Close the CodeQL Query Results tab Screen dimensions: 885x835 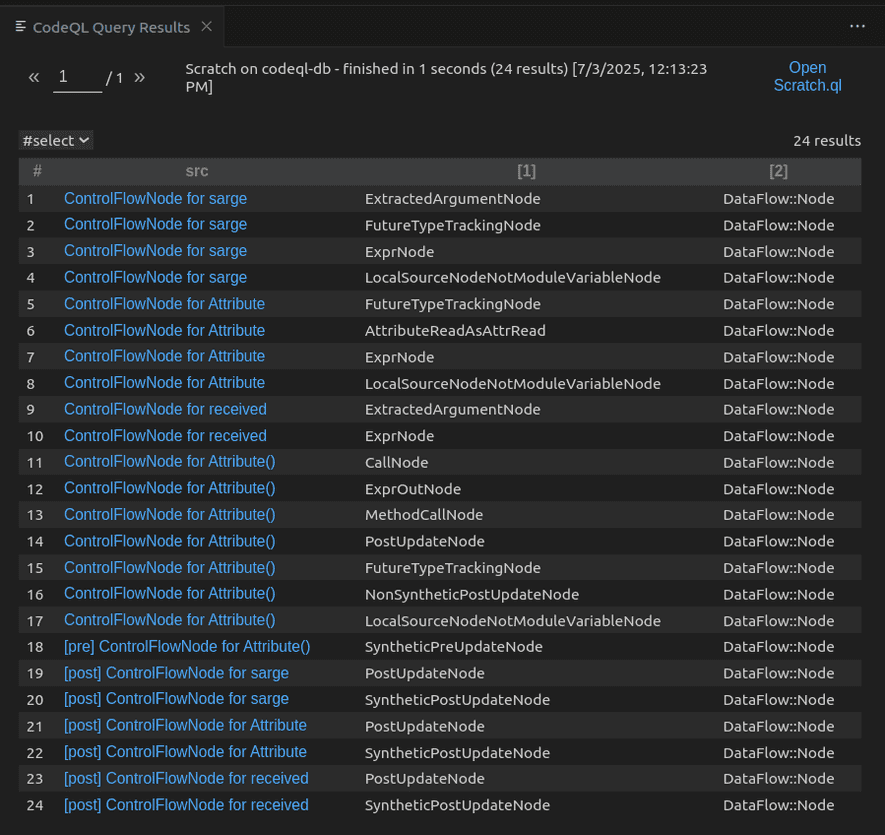click(207, 27)
